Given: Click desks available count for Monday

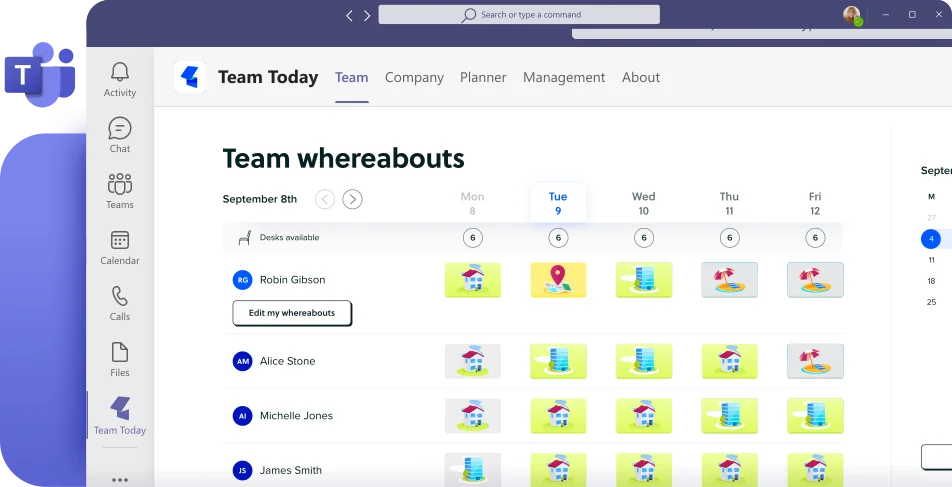Looking at the screenshot, I should coord(472,238).
